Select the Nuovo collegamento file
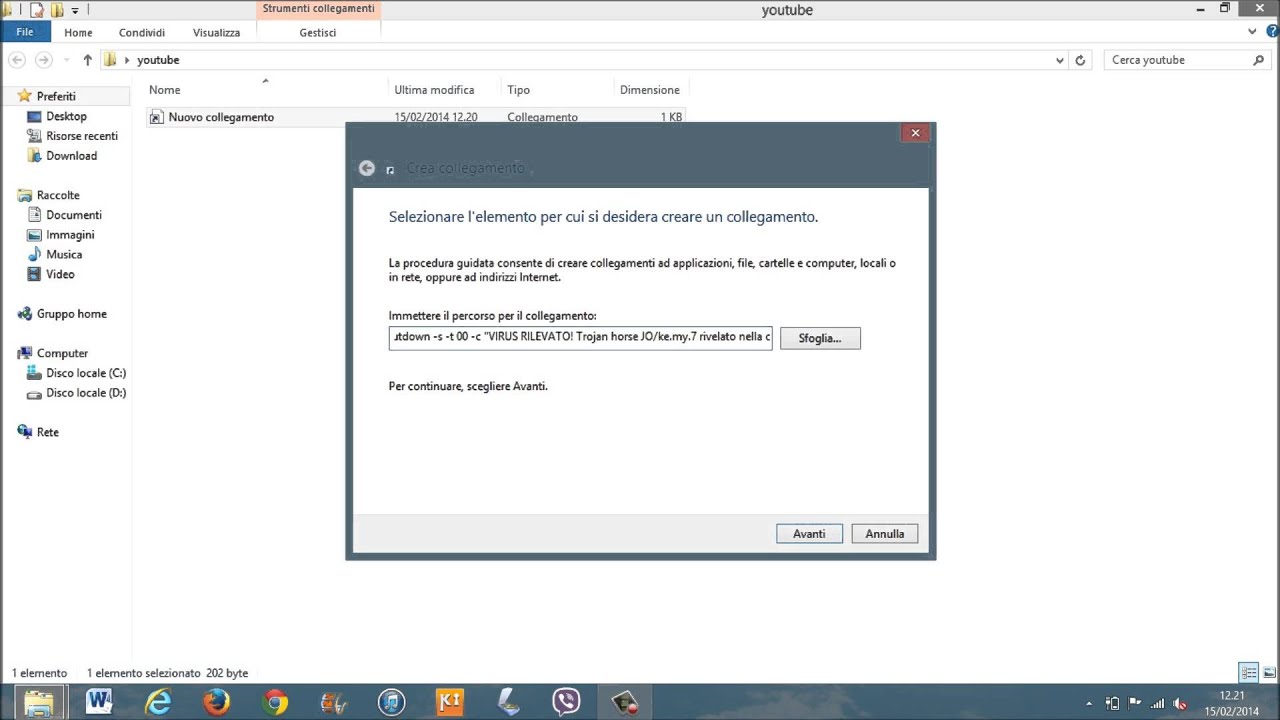The width and height of the screenshot is (1280, 720). (221, 117)
